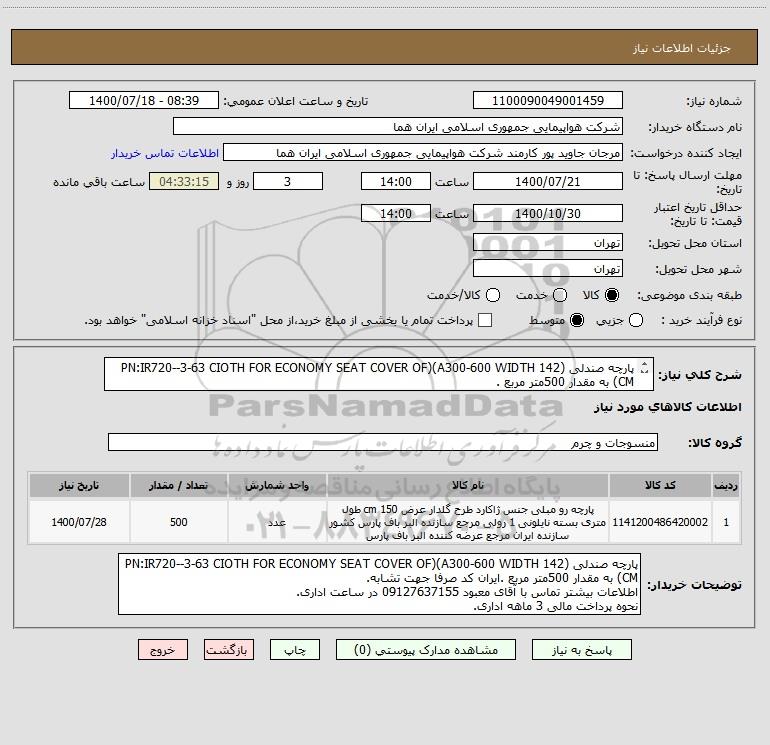Click the goods group field 'منسوجات و چرم'
The width and height of the screenshot is (770, 745).
point(383,442)
